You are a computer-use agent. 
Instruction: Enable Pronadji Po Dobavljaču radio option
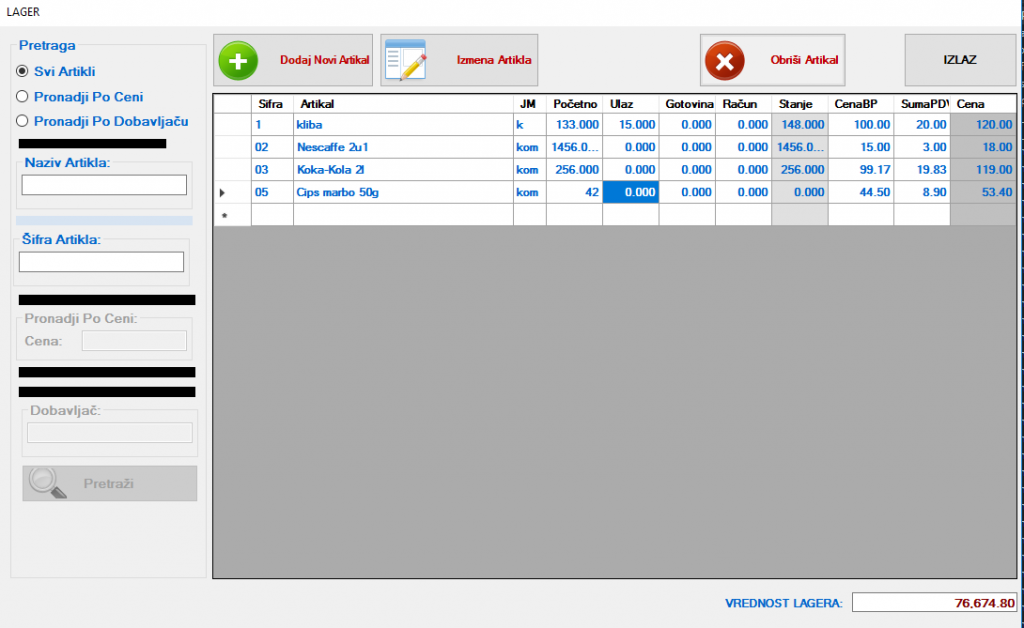click(x=22, y=121)
